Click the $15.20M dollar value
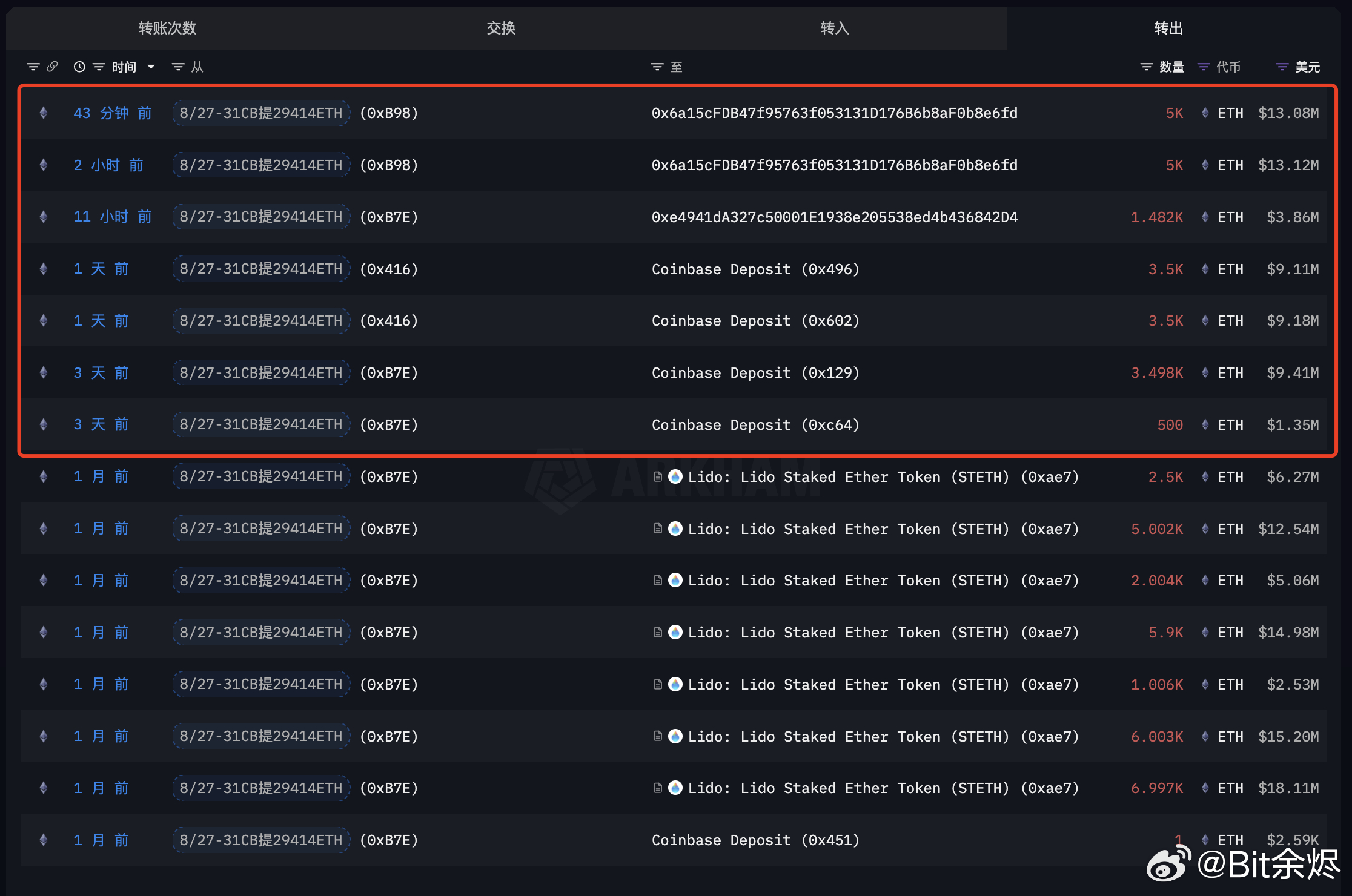The image size is (1352, 896). click(1288, 737)
